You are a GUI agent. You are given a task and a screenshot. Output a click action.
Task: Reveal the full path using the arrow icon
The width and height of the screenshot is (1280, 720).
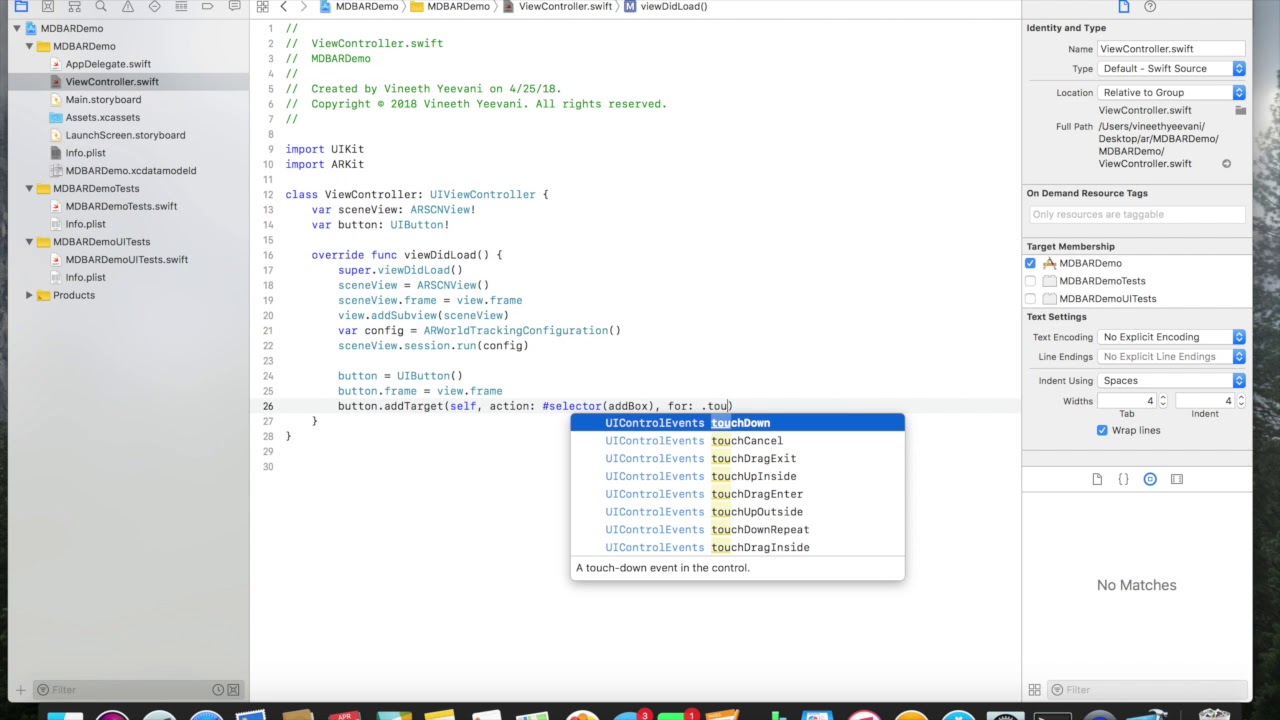pos(1226,163)
